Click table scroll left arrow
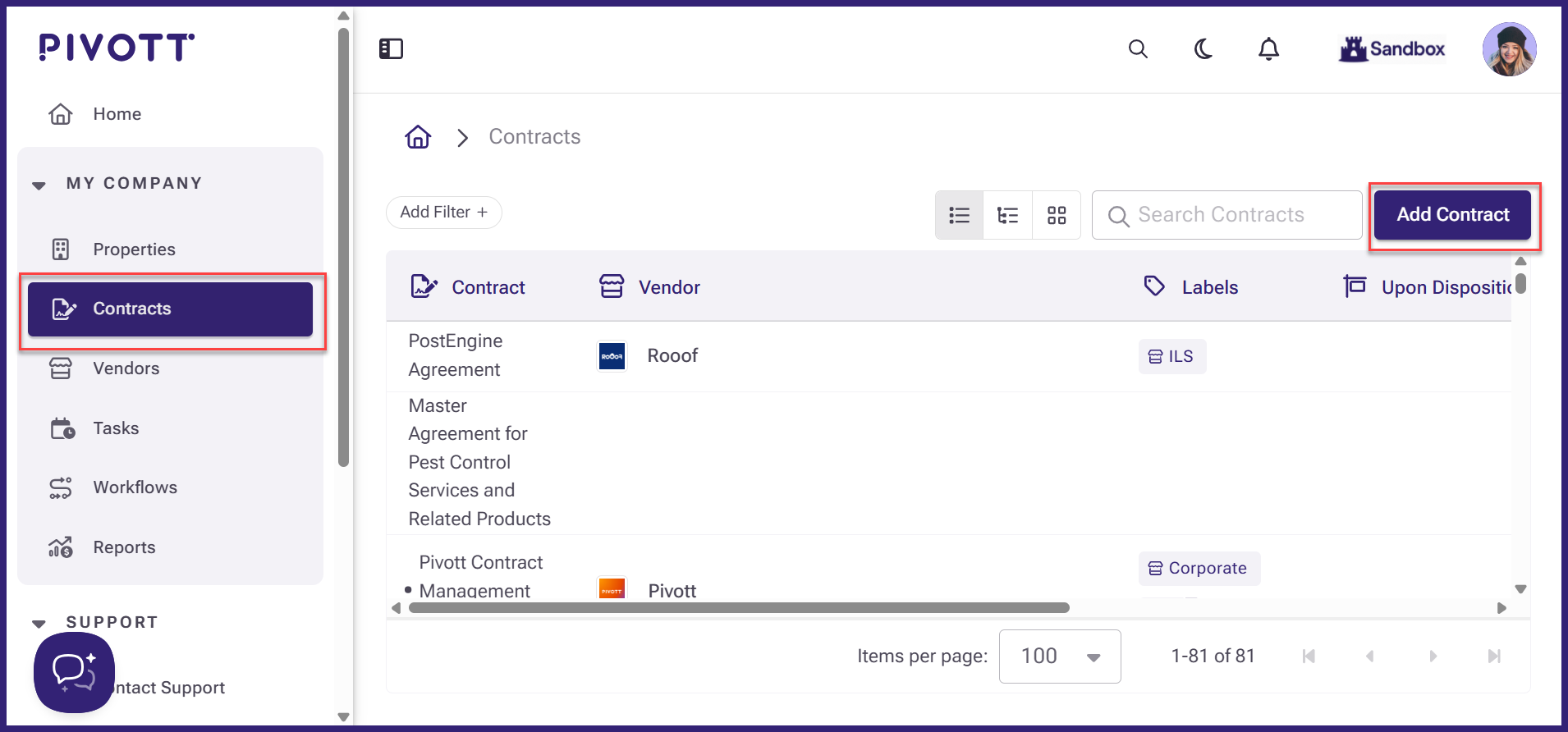This screenshot has width=1568, height=732. (x=396, y=608)
